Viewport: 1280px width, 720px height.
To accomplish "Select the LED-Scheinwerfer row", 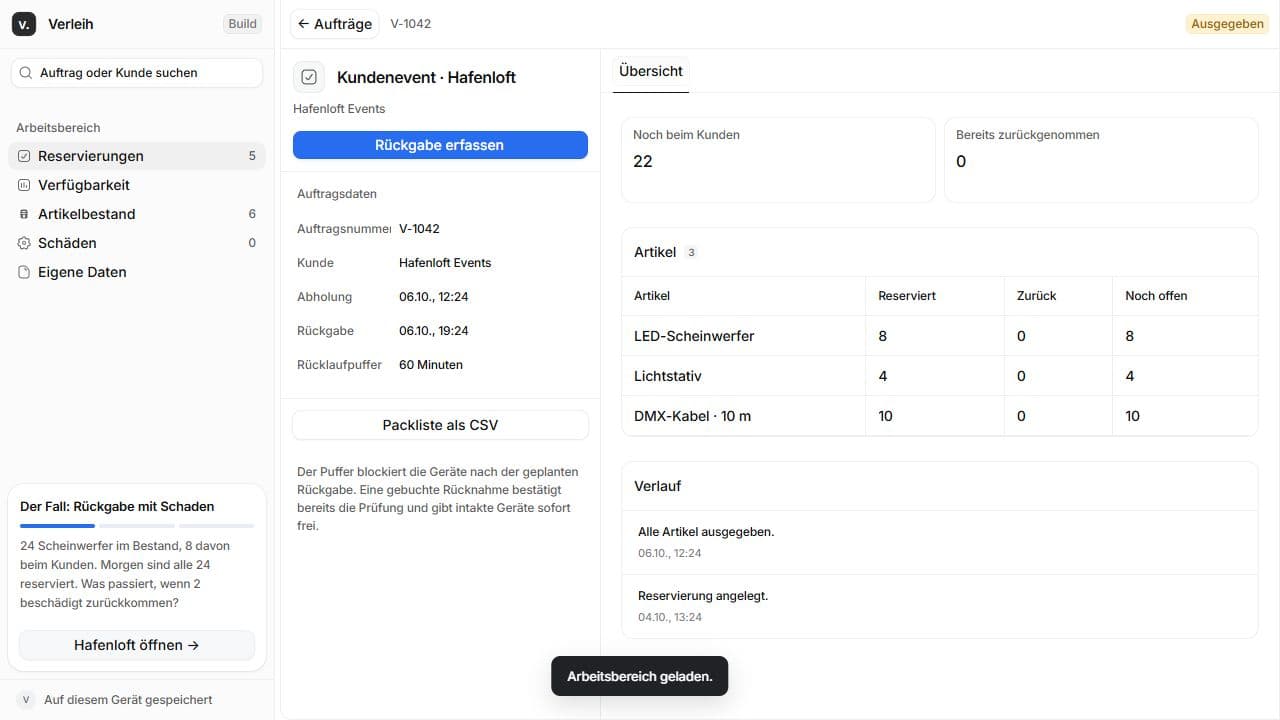I will [940, 336].
